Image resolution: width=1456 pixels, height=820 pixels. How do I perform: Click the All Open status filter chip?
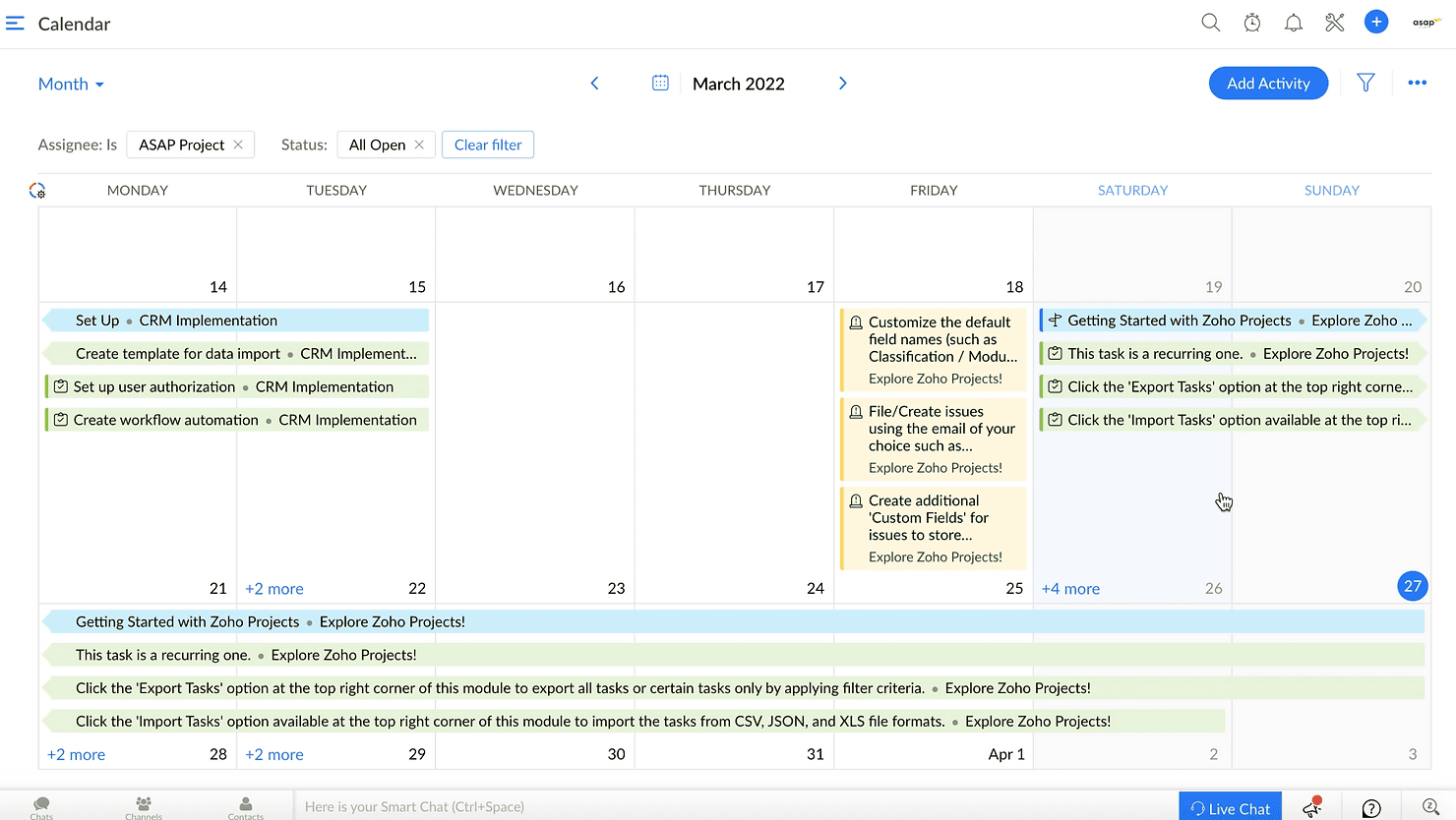point(386,145)
